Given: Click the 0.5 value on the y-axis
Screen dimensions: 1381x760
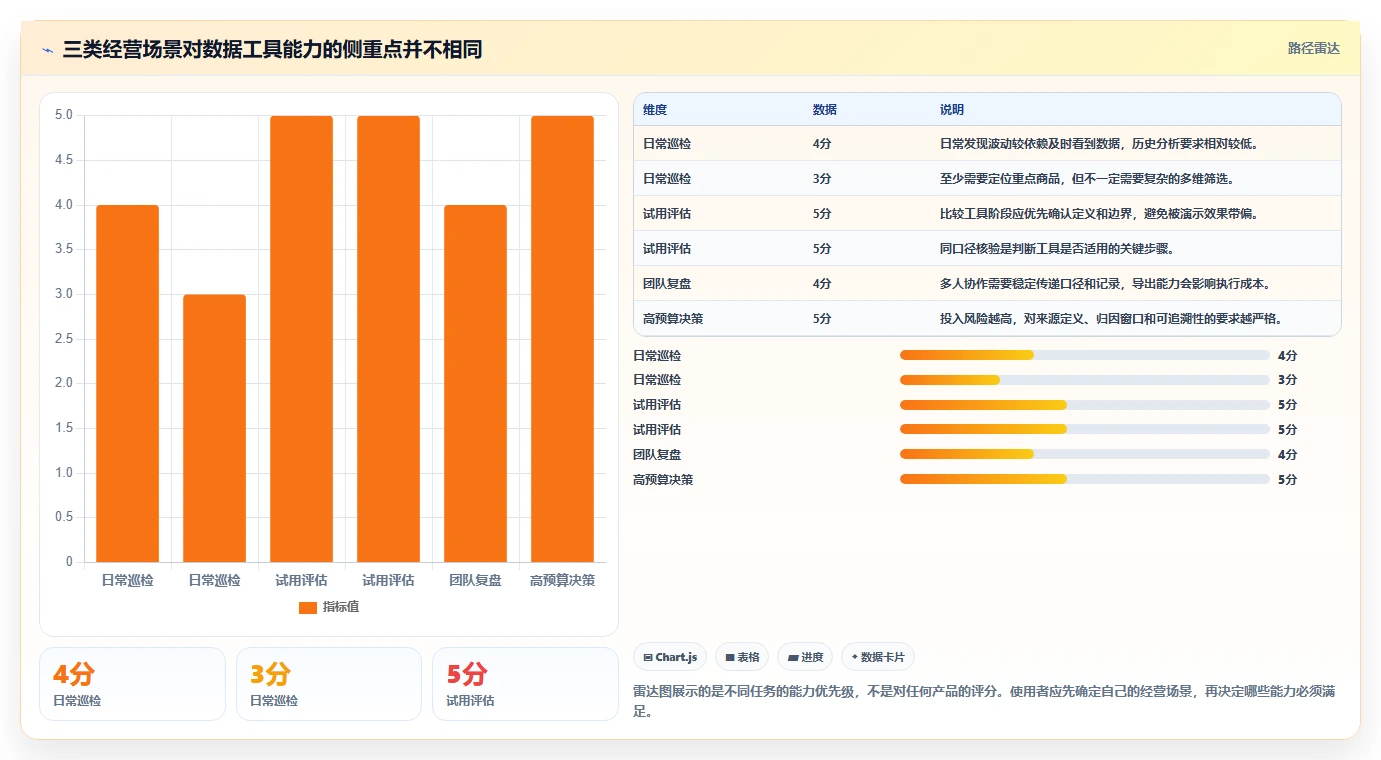Looking at the screenshot, I should [64, 517].
